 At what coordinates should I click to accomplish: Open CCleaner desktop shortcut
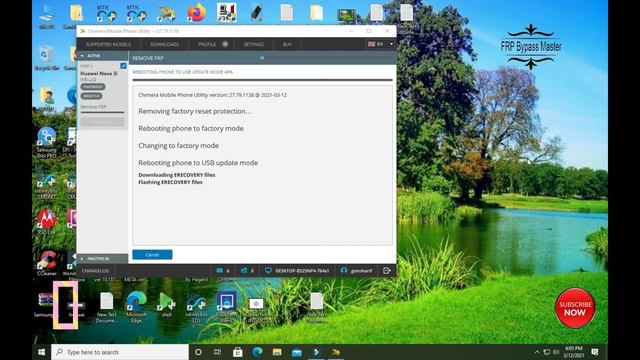[x=47, y=263]
